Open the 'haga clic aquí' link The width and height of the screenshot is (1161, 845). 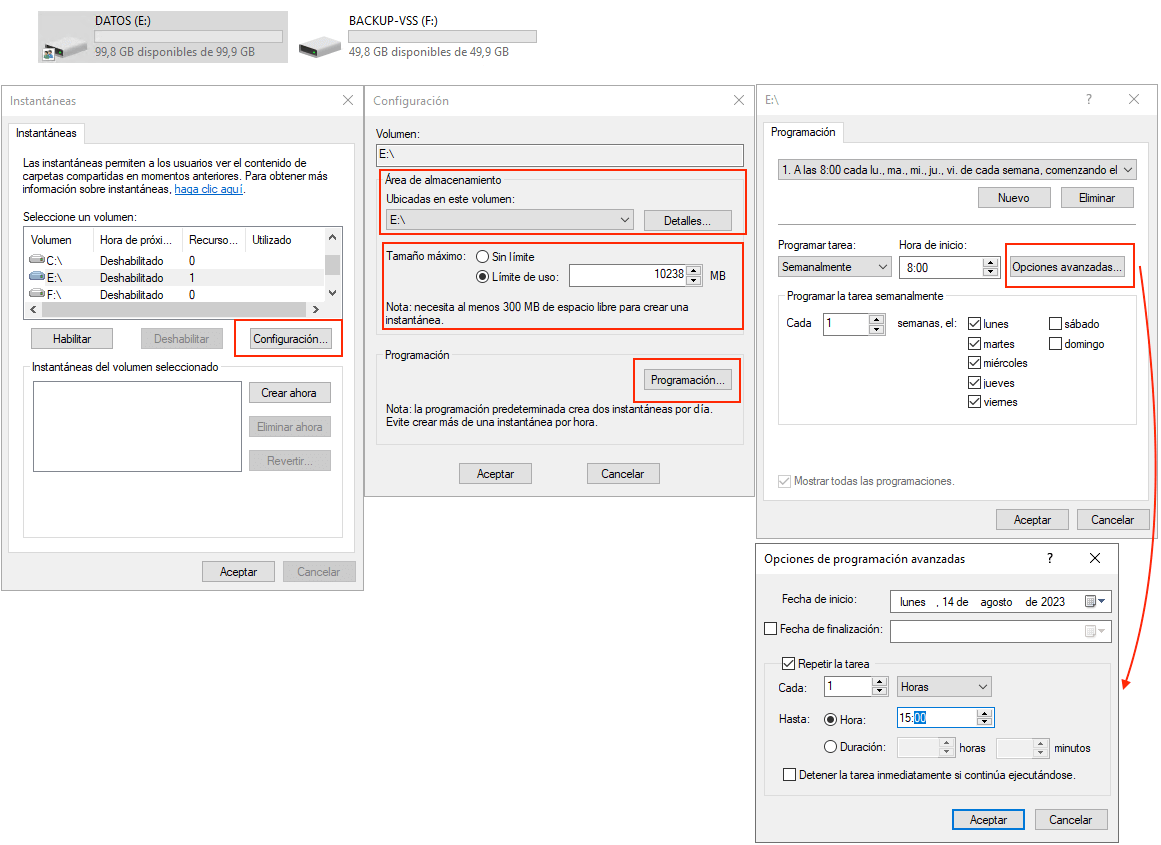click(208, 189)
